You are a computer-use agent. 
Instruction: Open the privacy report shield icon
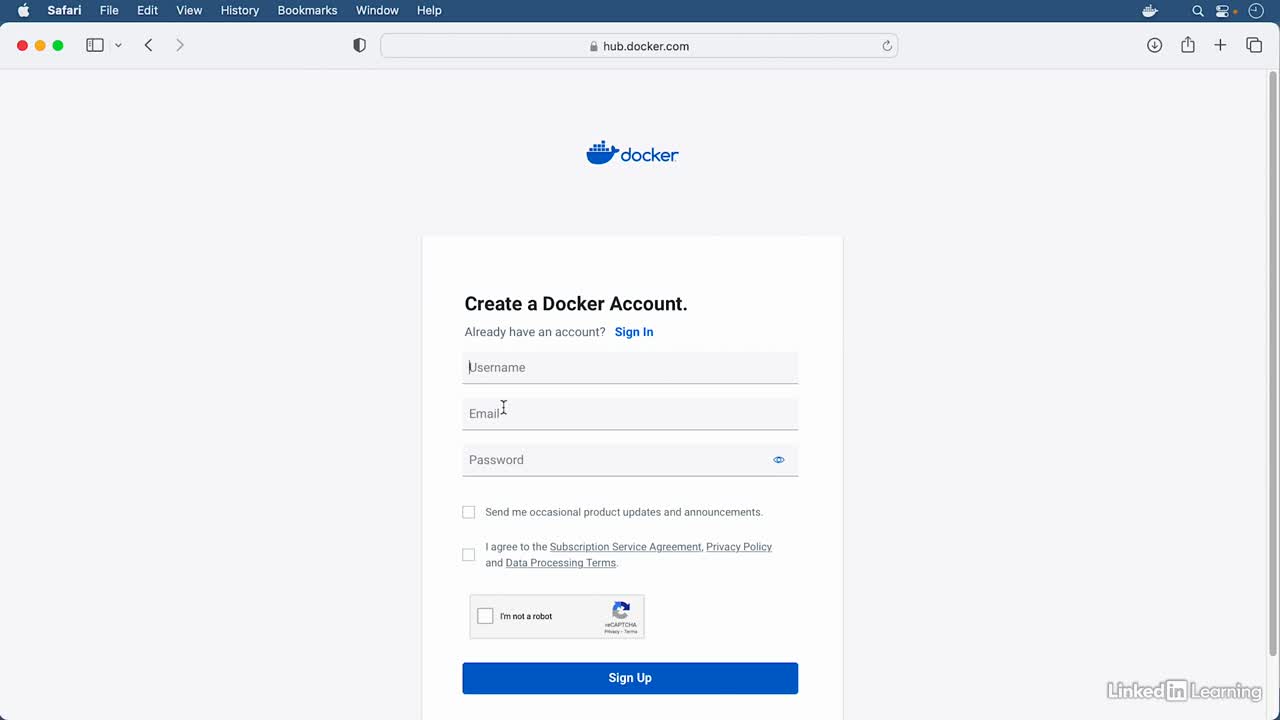[360, 45]
